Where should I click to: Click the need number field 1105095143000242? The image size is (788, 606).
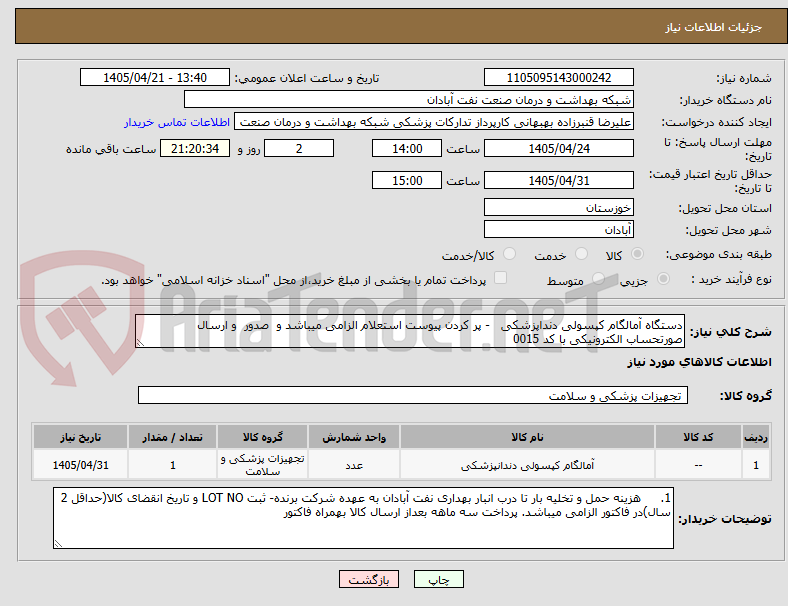[558, 77]
